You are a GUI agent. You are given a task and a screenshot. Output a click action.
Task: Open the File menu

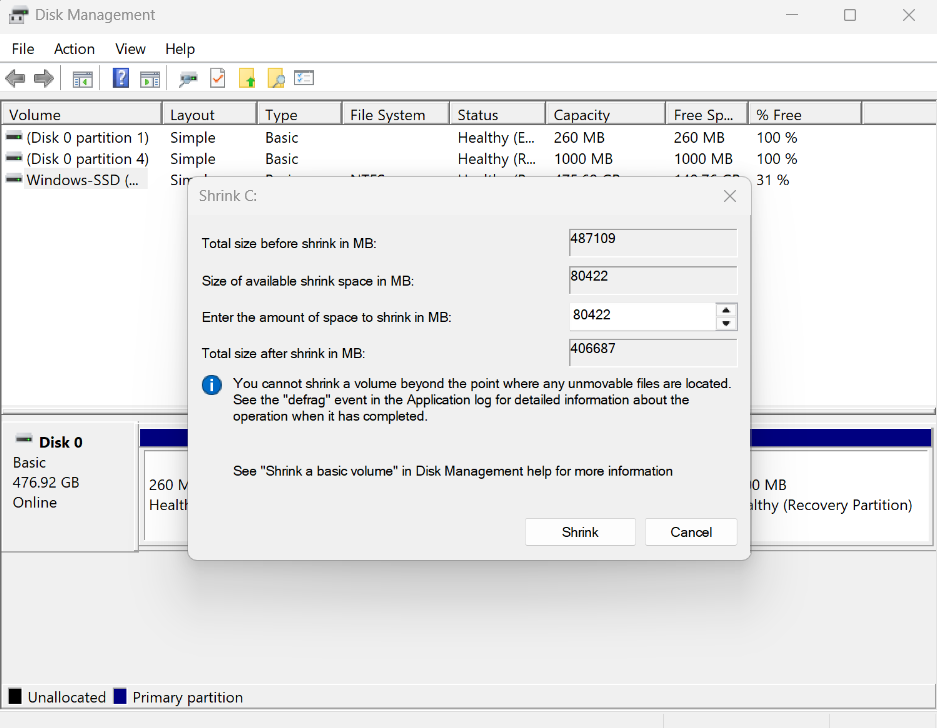click(22, 49)
